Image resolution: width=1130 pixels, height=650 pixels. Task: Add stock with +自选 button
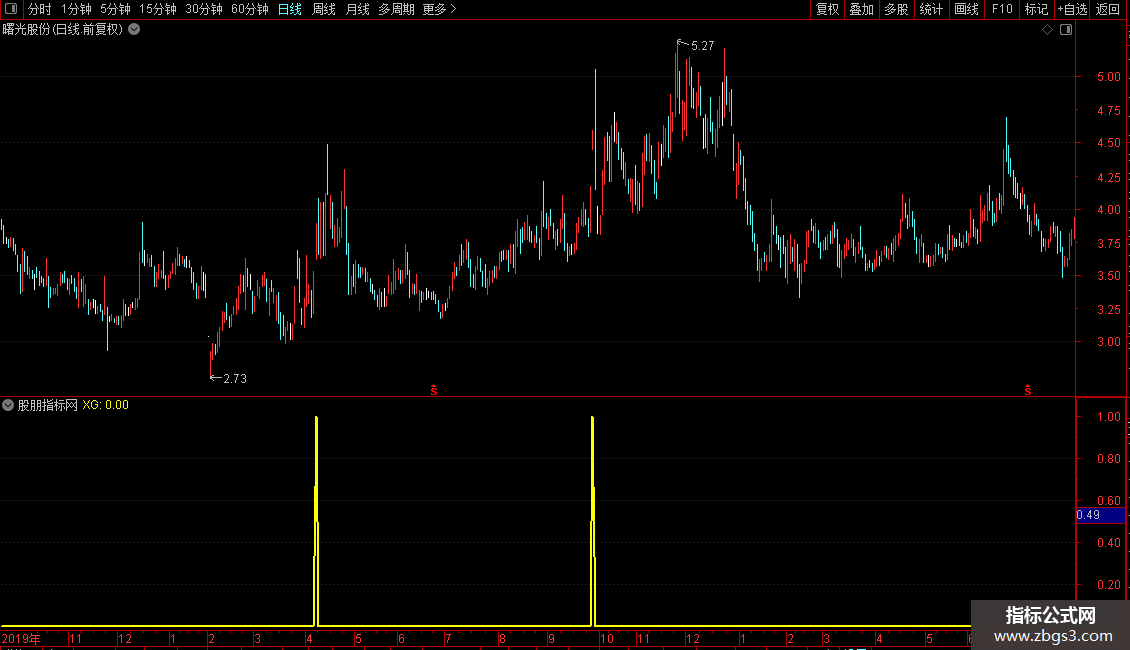point(1072,9)
